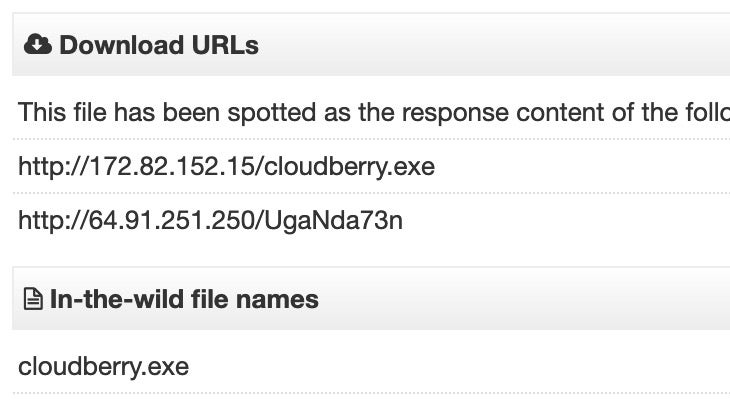
Task: Click 'cloudberry.exe' in the first URL
Action: coord(350,166)
